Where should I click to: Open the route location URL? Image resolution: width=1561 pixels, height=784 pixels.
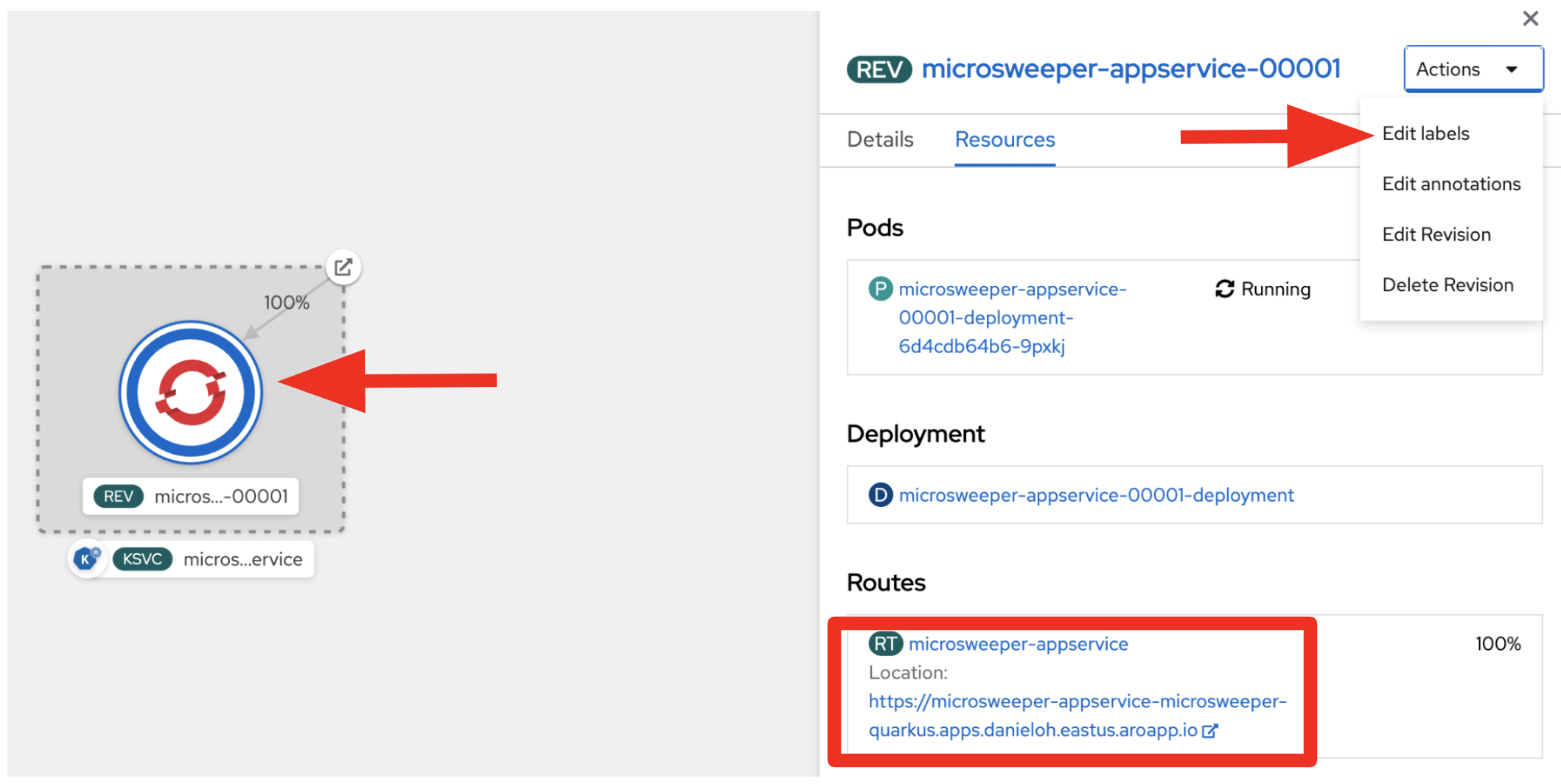point(1077,715)
